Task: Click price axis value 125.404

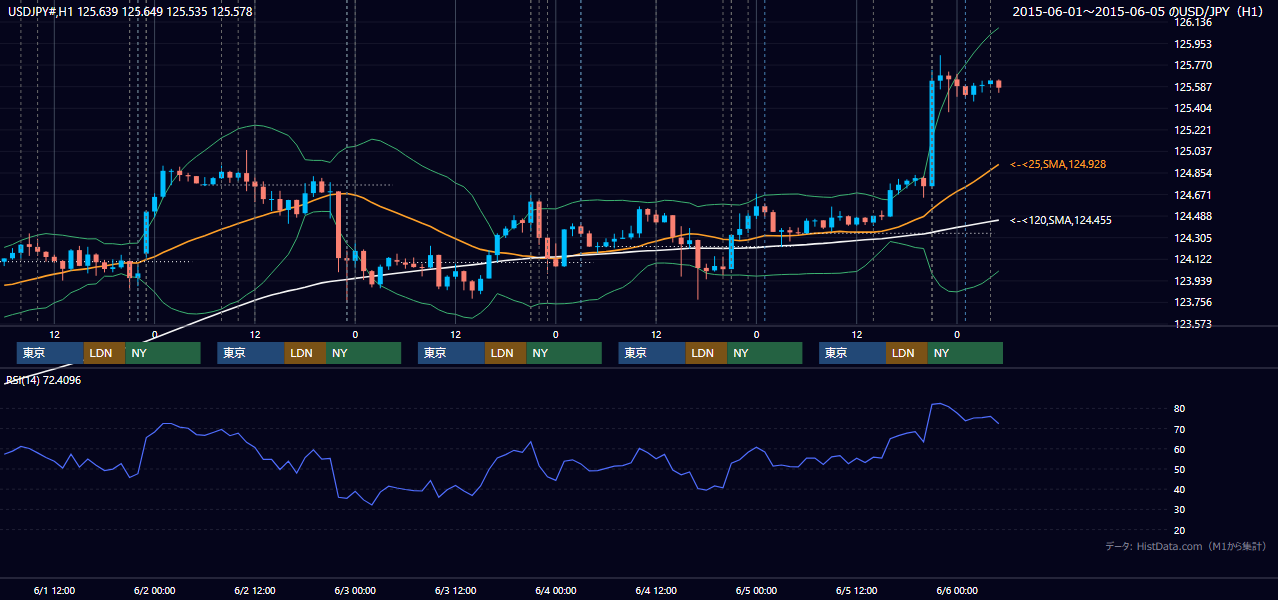Action: coord(1193,108)
